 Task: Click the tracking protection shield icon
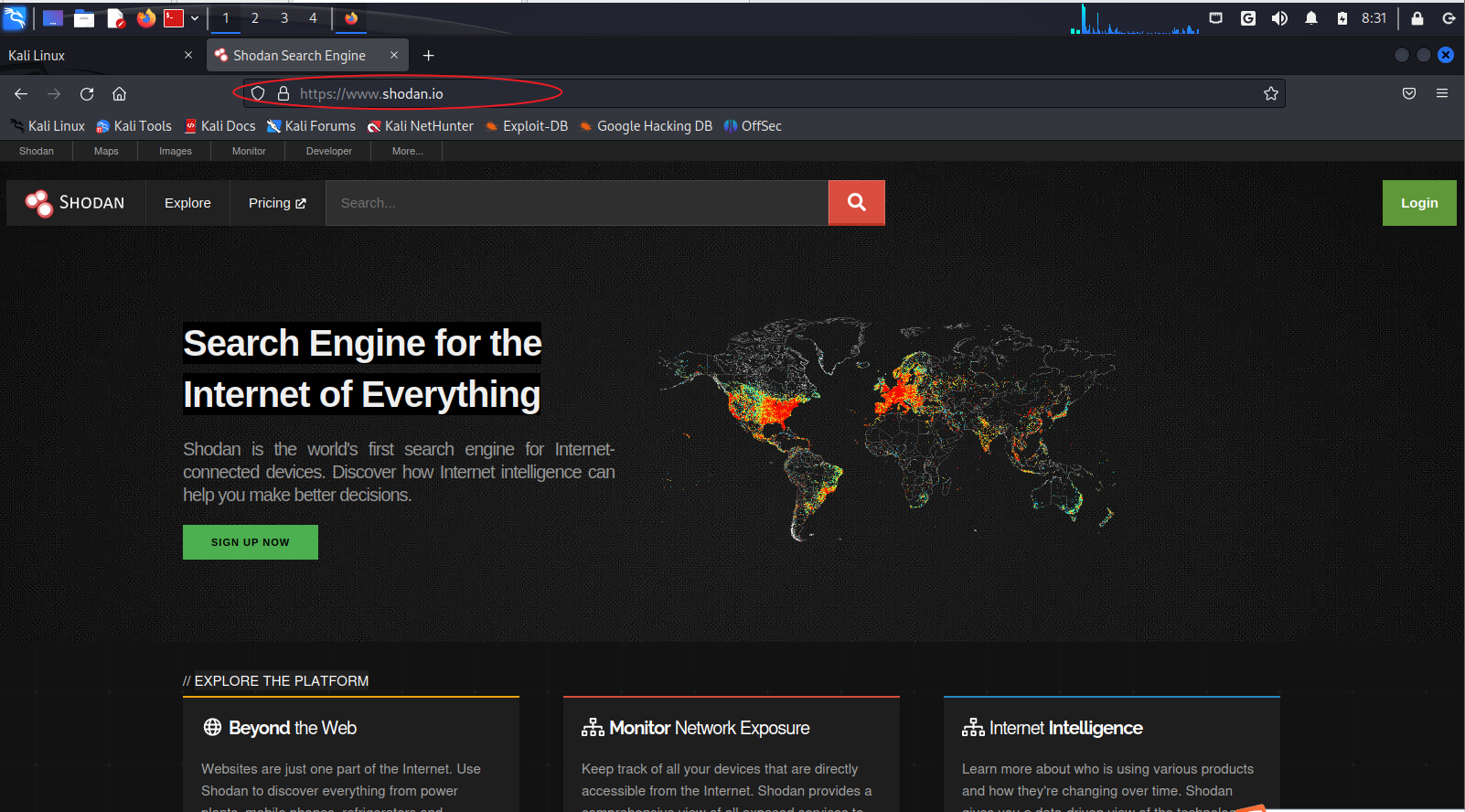pyautogui.click(x=258, y=93)
